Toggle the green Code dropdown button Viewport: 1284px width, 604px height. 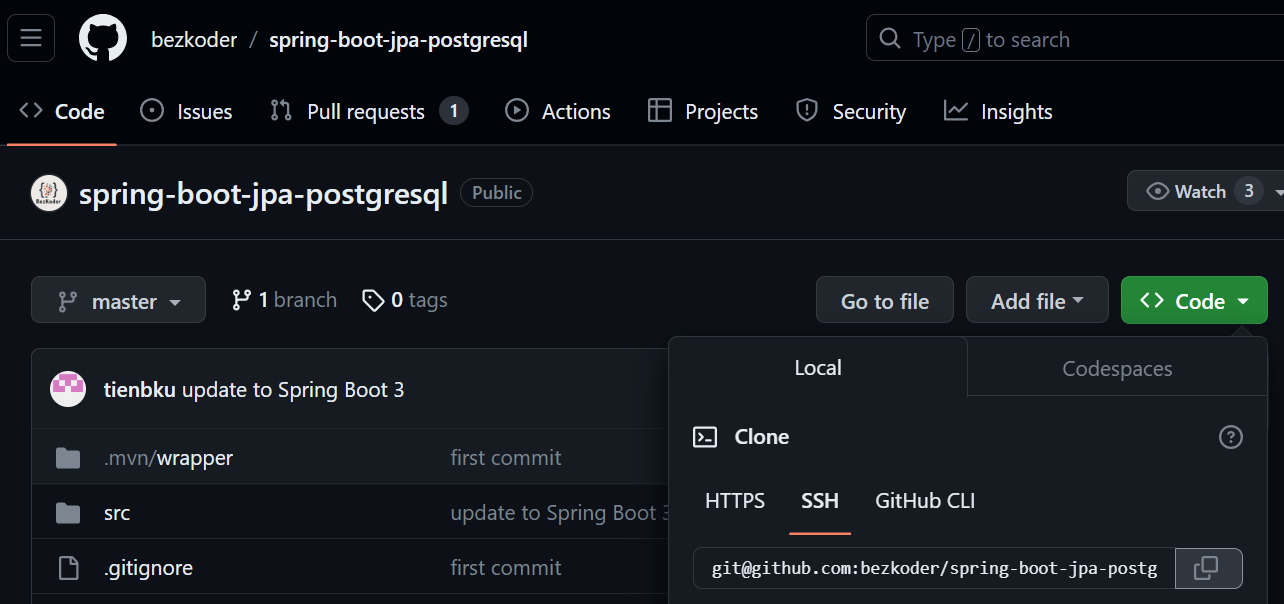(x=1194, y=301)
